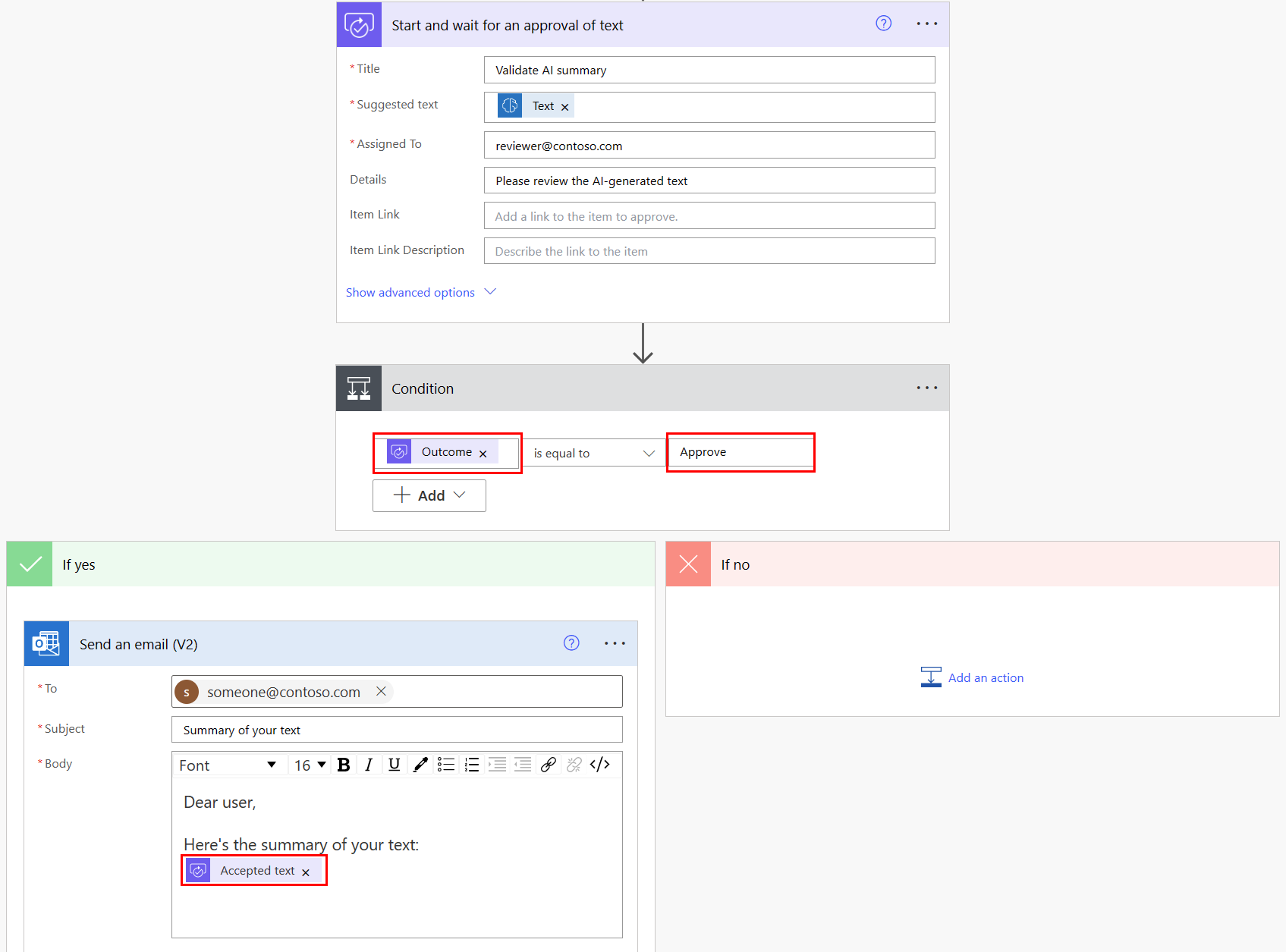This screenshot has width=1286, height=952.
Task: Open the font color highlighter tool
Action: pos(420,765)
